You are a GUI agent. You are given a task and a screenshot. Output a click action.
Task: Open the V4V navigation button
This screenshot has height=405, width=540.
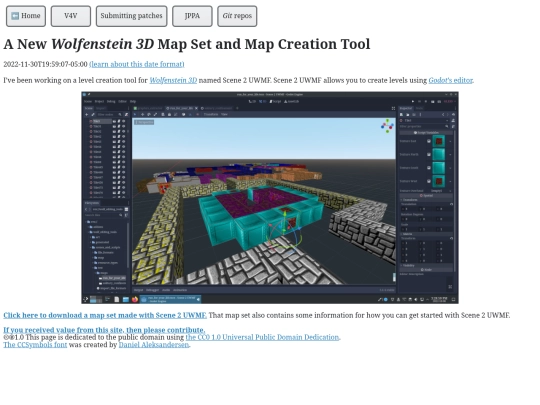[71, 16]
